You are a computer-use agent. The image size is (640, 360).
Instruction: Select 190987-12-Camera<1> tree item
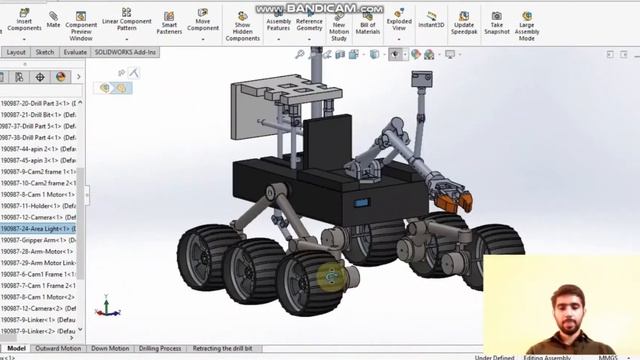coord(38,217)
